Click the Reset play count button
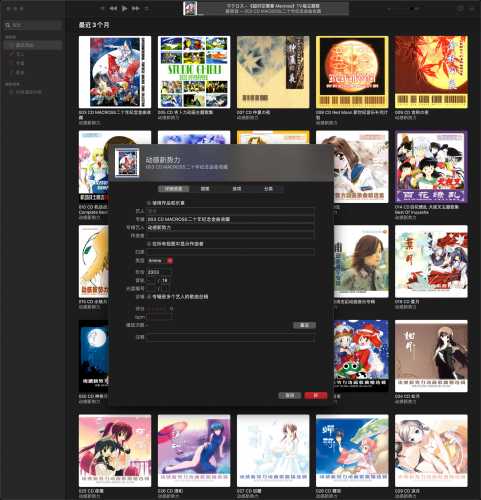This screenshot has width=481, height=500. [304, 325]
